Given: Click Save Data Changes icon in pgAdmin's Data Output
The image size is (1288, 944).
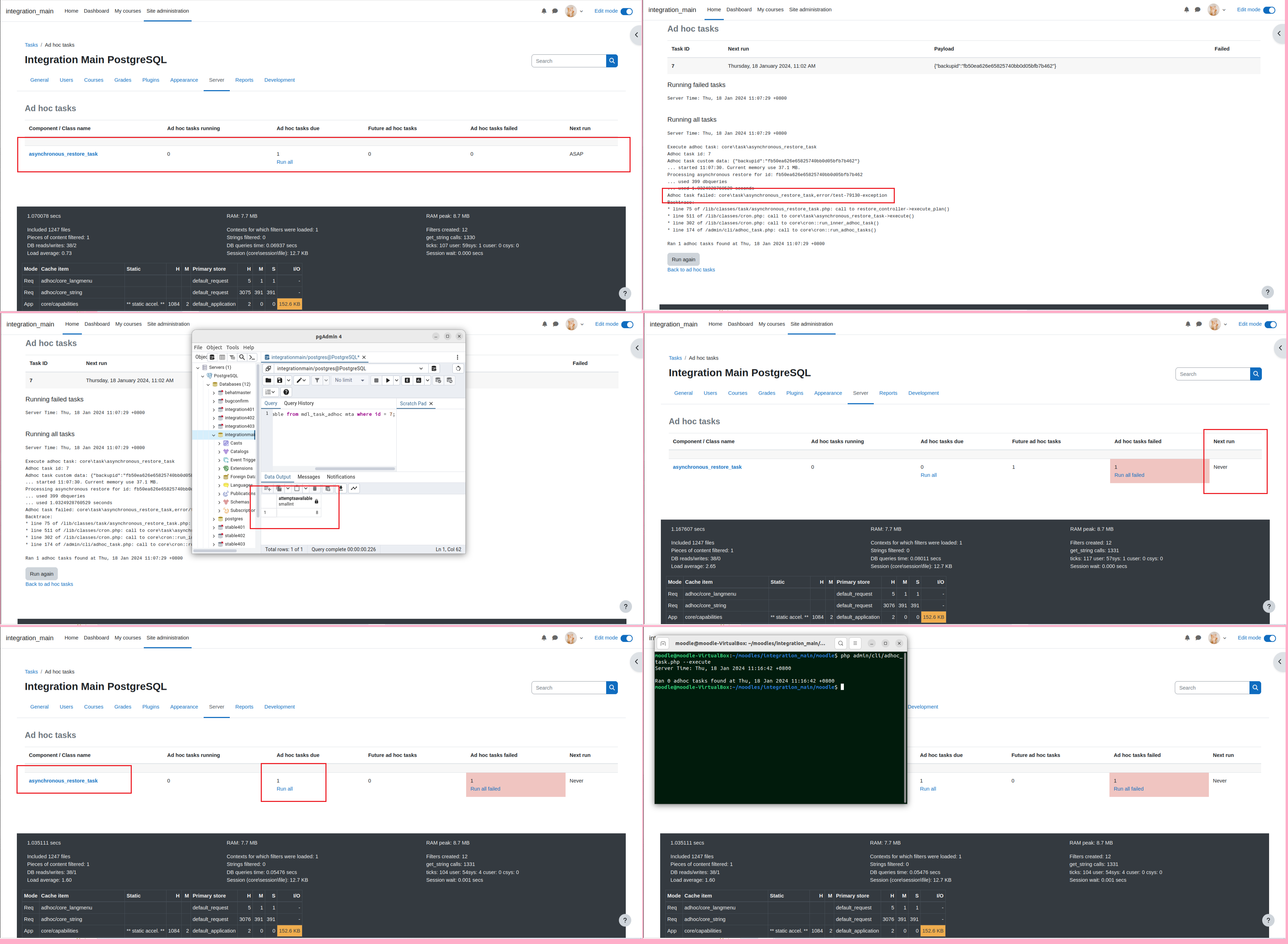Looking at the screenshot, I should point(328,489).
